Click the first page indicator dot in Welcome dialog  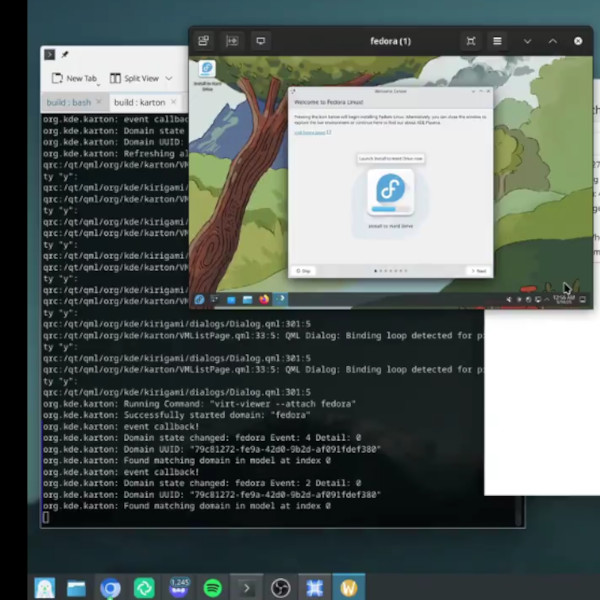375,271
